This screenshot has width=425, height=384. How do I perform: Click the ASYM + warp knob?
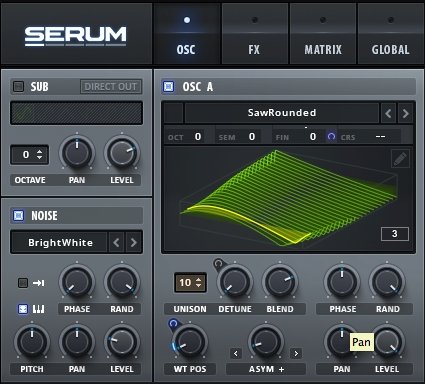(x=266, y=342)
